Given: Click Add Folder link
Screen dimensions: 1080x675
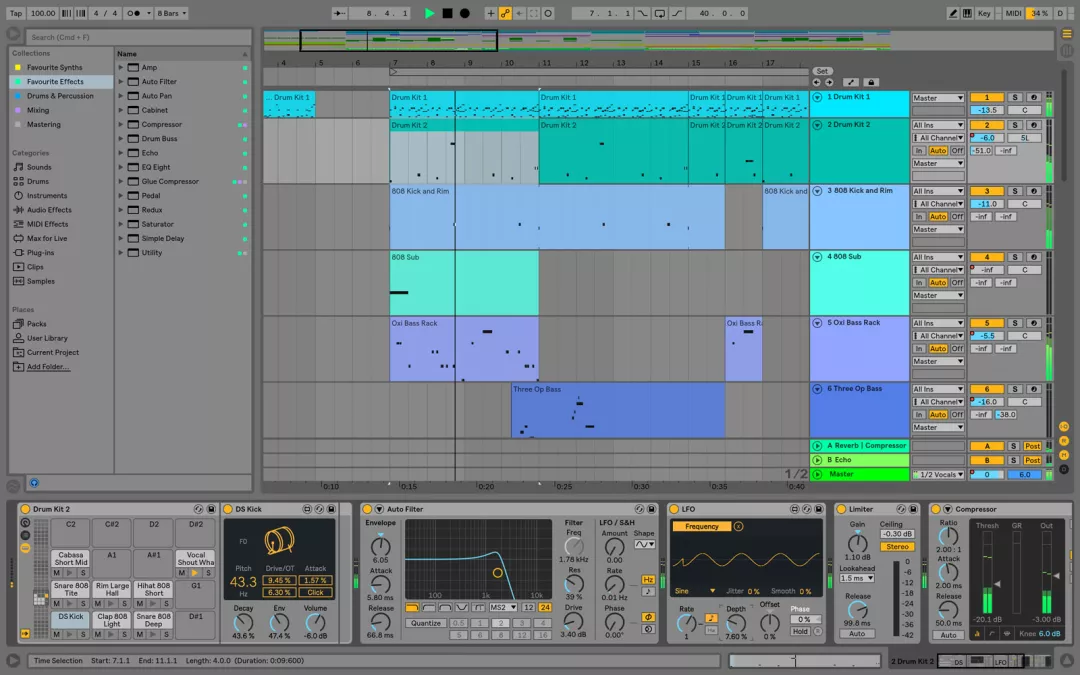Looking at the screenshot, I should (x=48, y=367).
